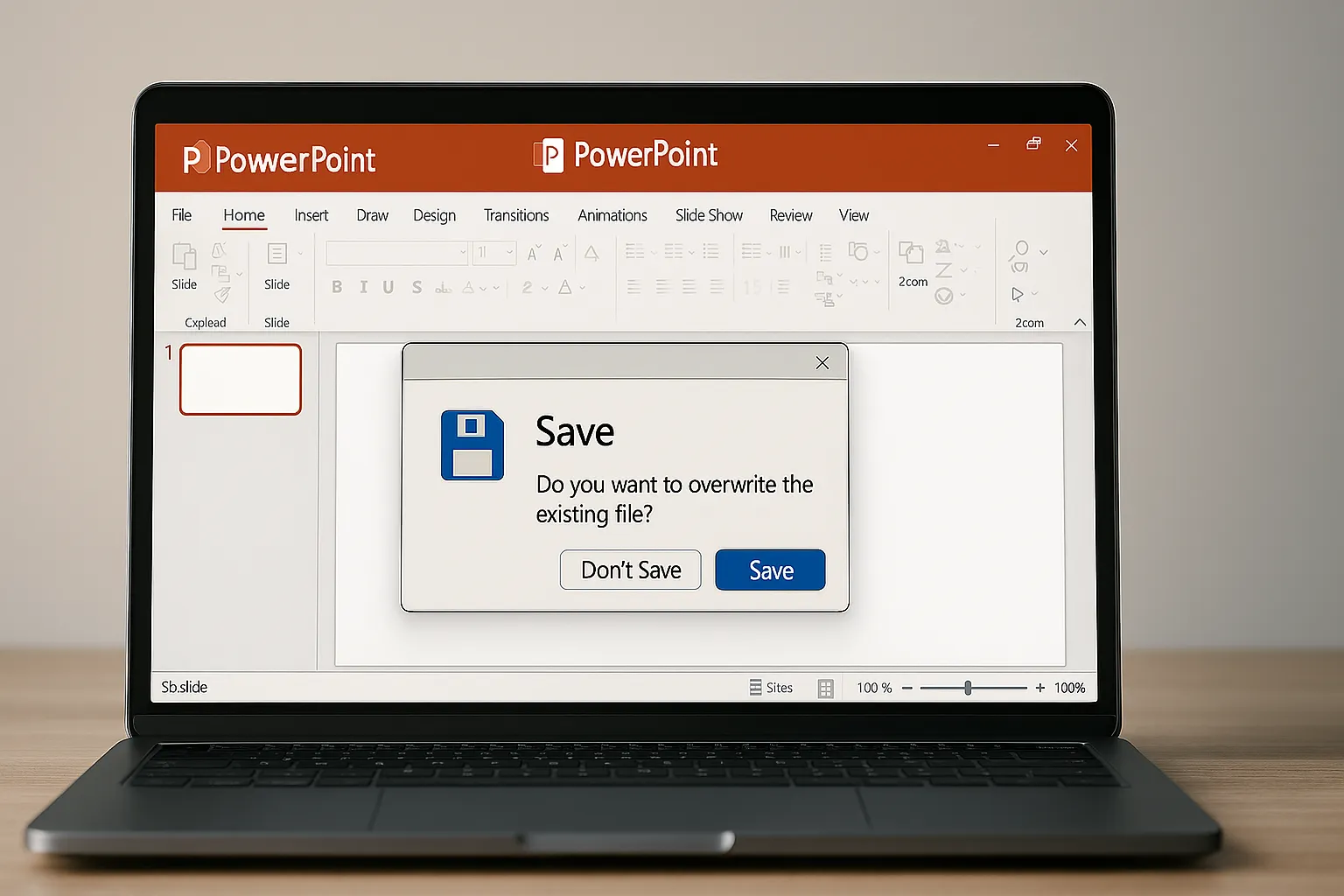Select the Design tab
1344x896 pixels.
(x=434, y=215)
